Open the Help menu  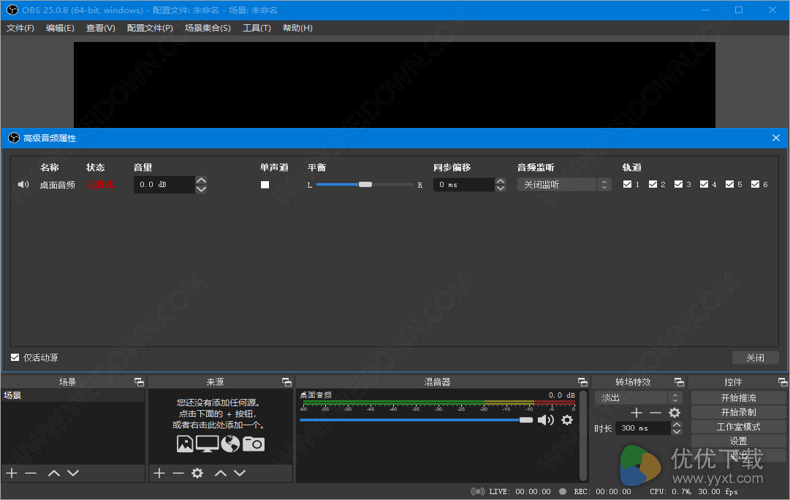pos(297,28)
